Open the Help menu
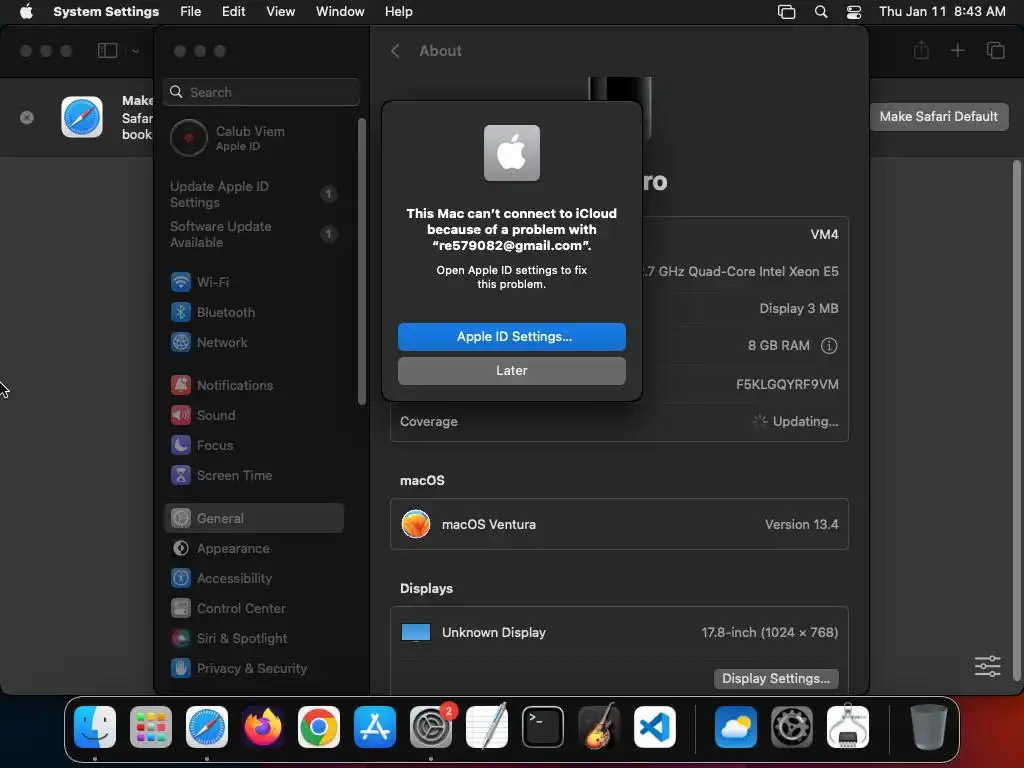1024x768 pixels. (x=398, y=11)
